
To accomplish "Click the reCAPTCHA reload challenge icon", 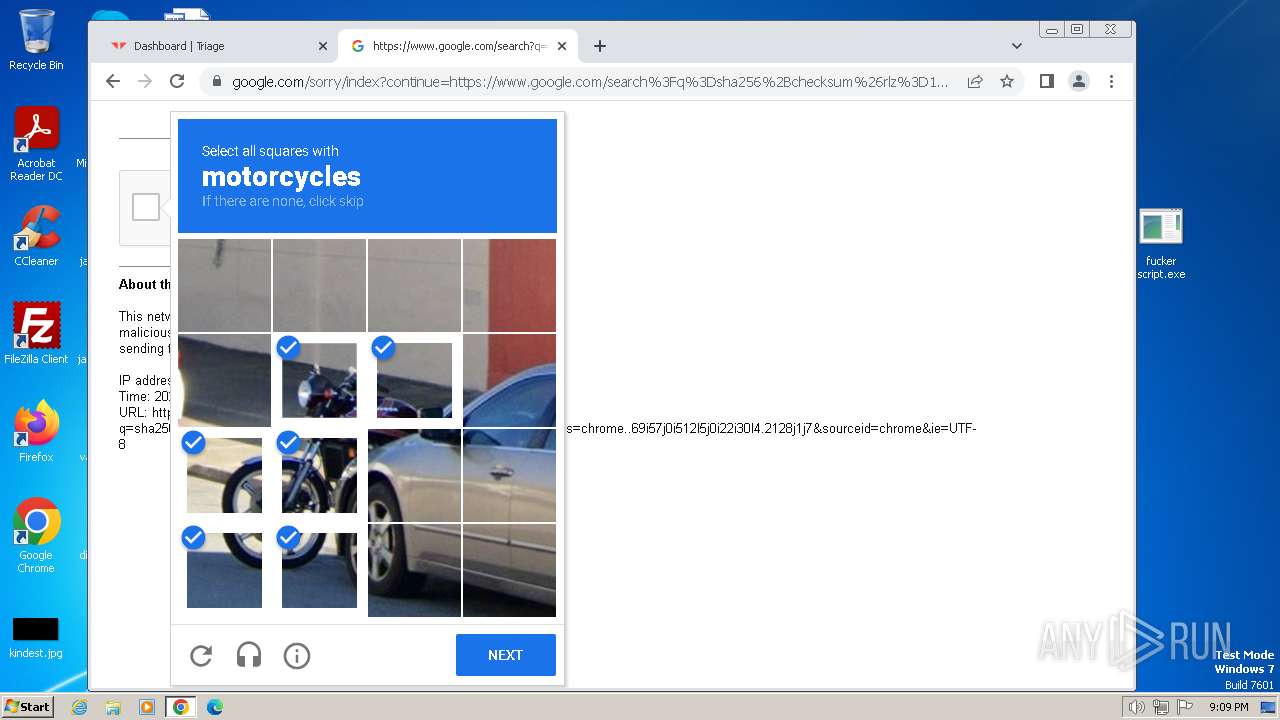I will 201,655.
